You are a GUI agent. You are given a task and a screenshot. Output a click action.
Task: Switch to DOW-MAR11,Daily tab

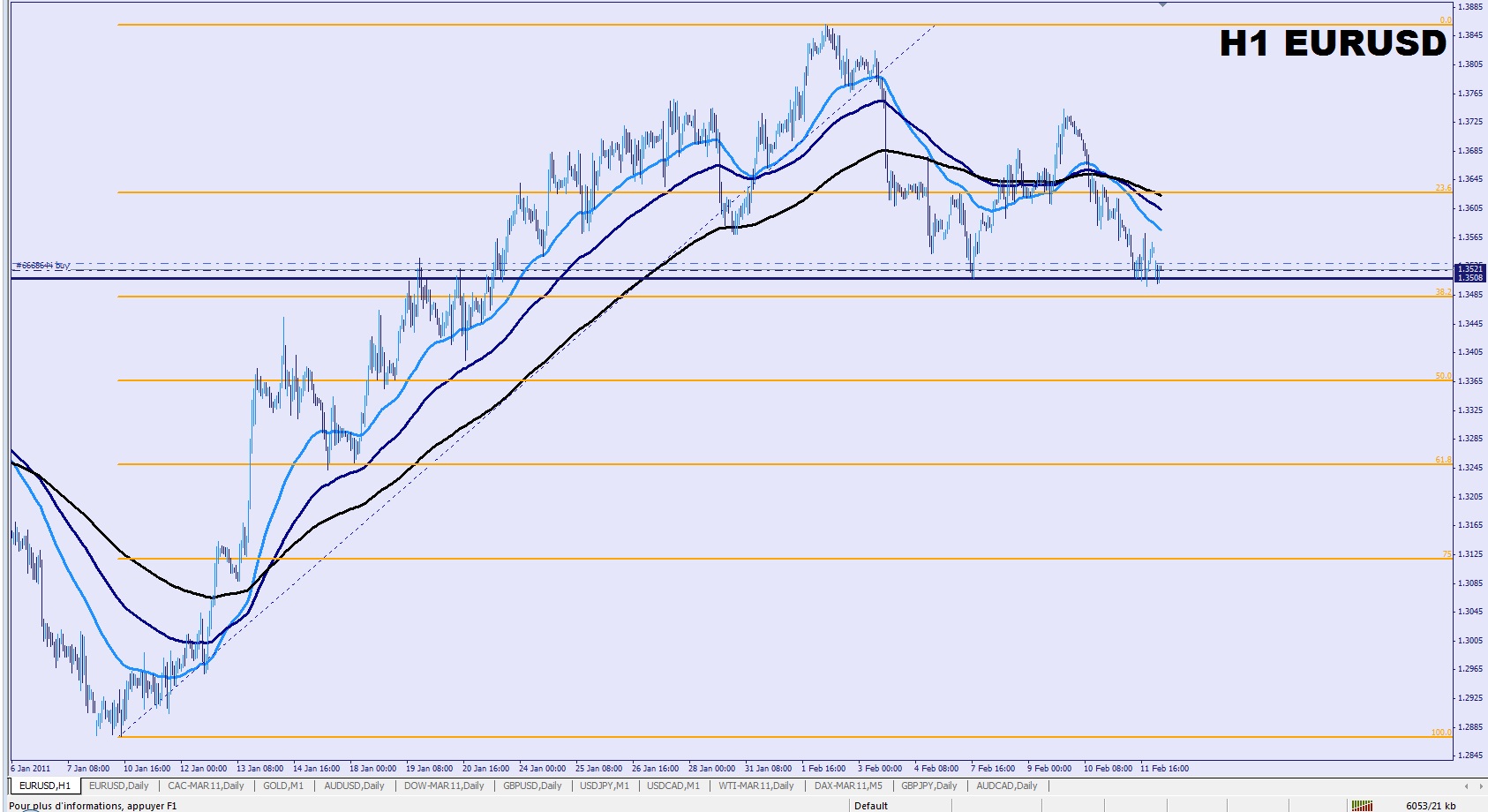[x=444, y=786]
